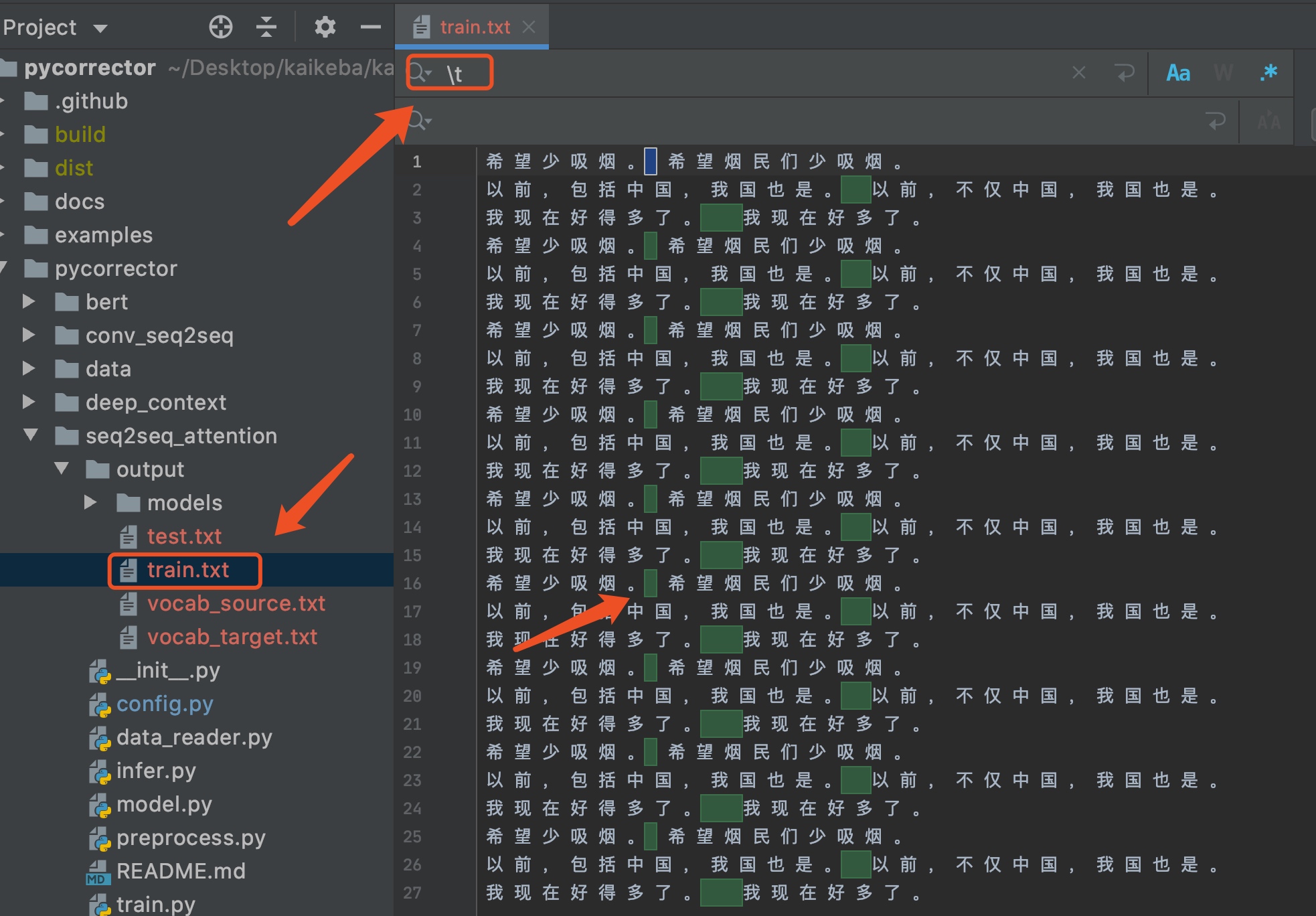Screen dimensions: 1316x916
Task: Toggle Regex option in search bar
Action: (1268, 72)
